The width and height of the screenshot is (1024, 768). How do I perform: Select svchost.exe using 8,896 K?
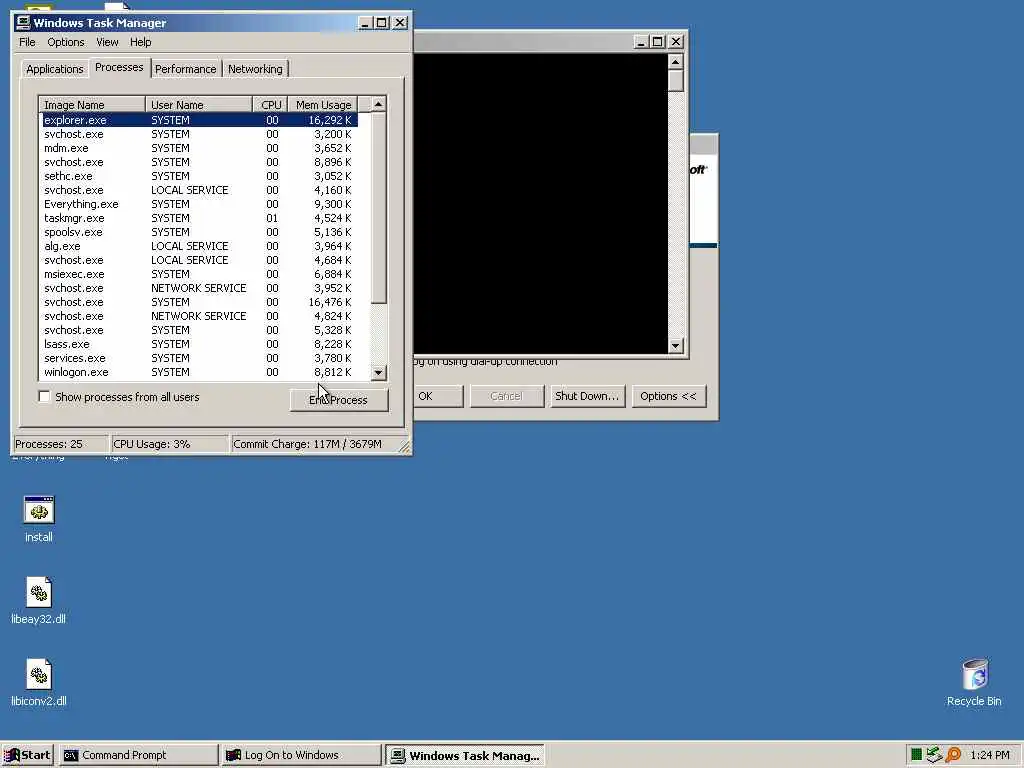tap(199, 162)
